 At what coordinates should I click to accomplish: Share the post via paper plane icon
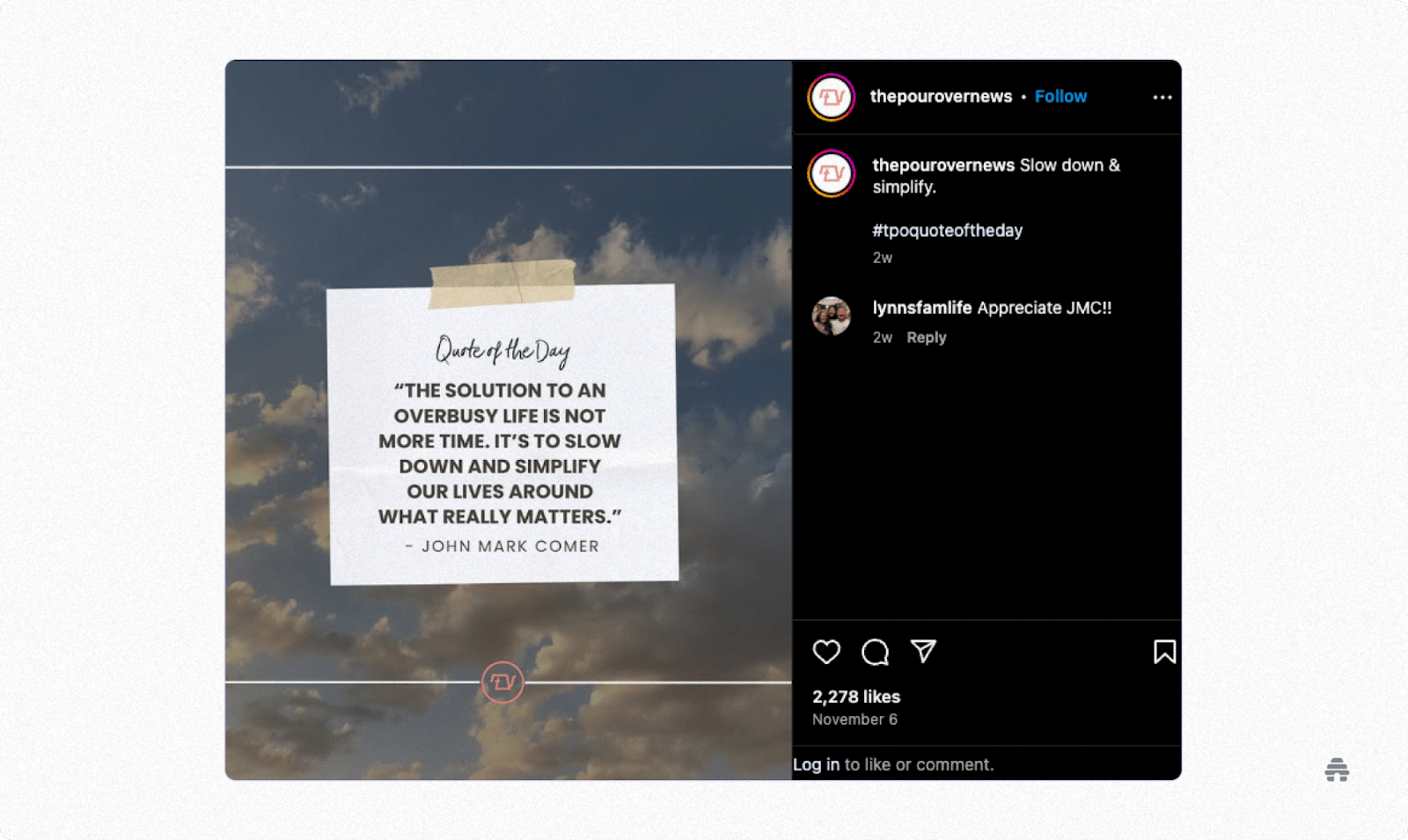point(923,651)
